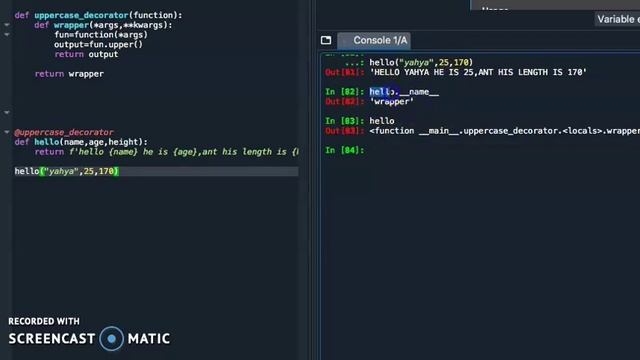
Task: Click the In [82]: prompt label
Action: point(344,92)
